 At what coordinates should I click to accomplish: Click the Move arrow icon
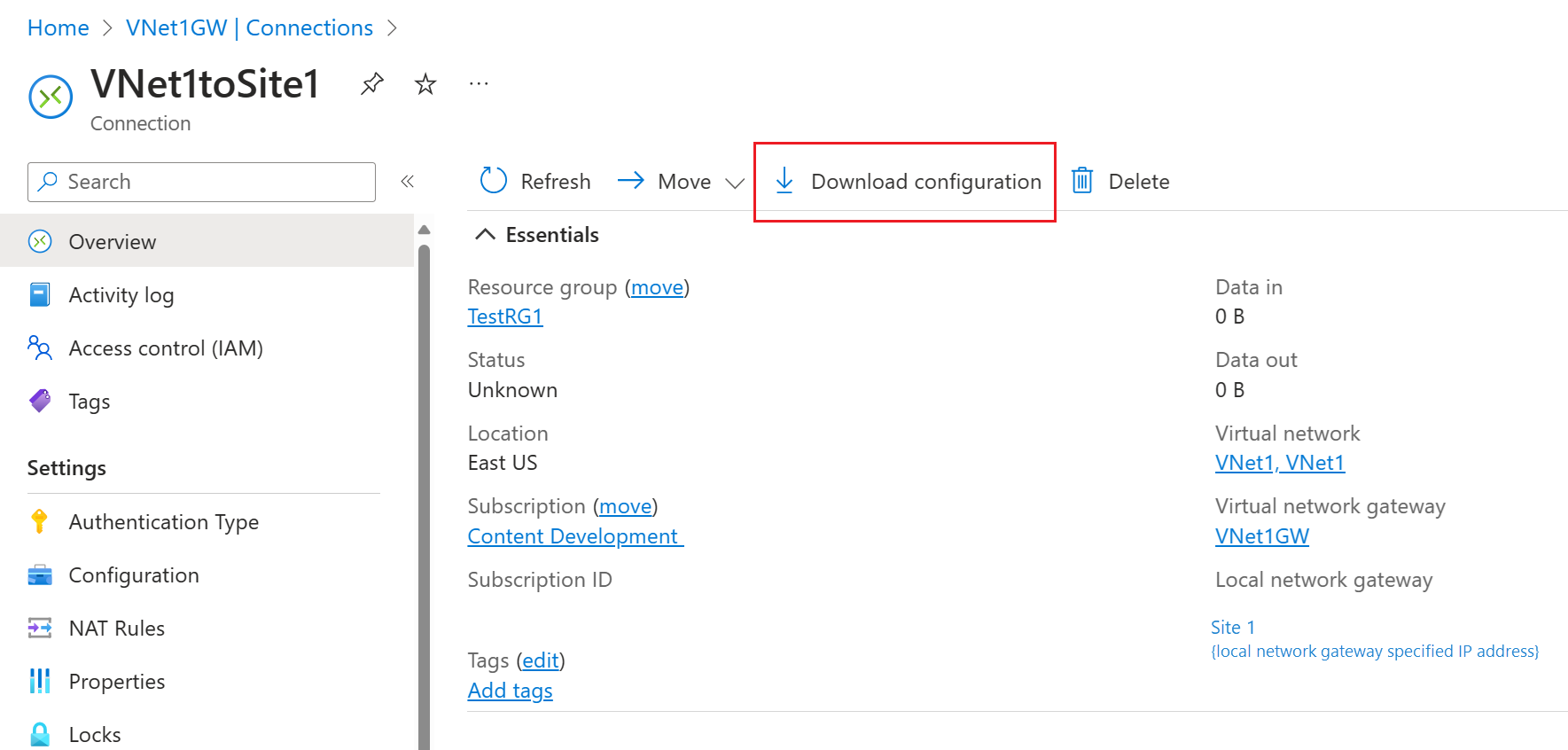(x=631, y=181)
